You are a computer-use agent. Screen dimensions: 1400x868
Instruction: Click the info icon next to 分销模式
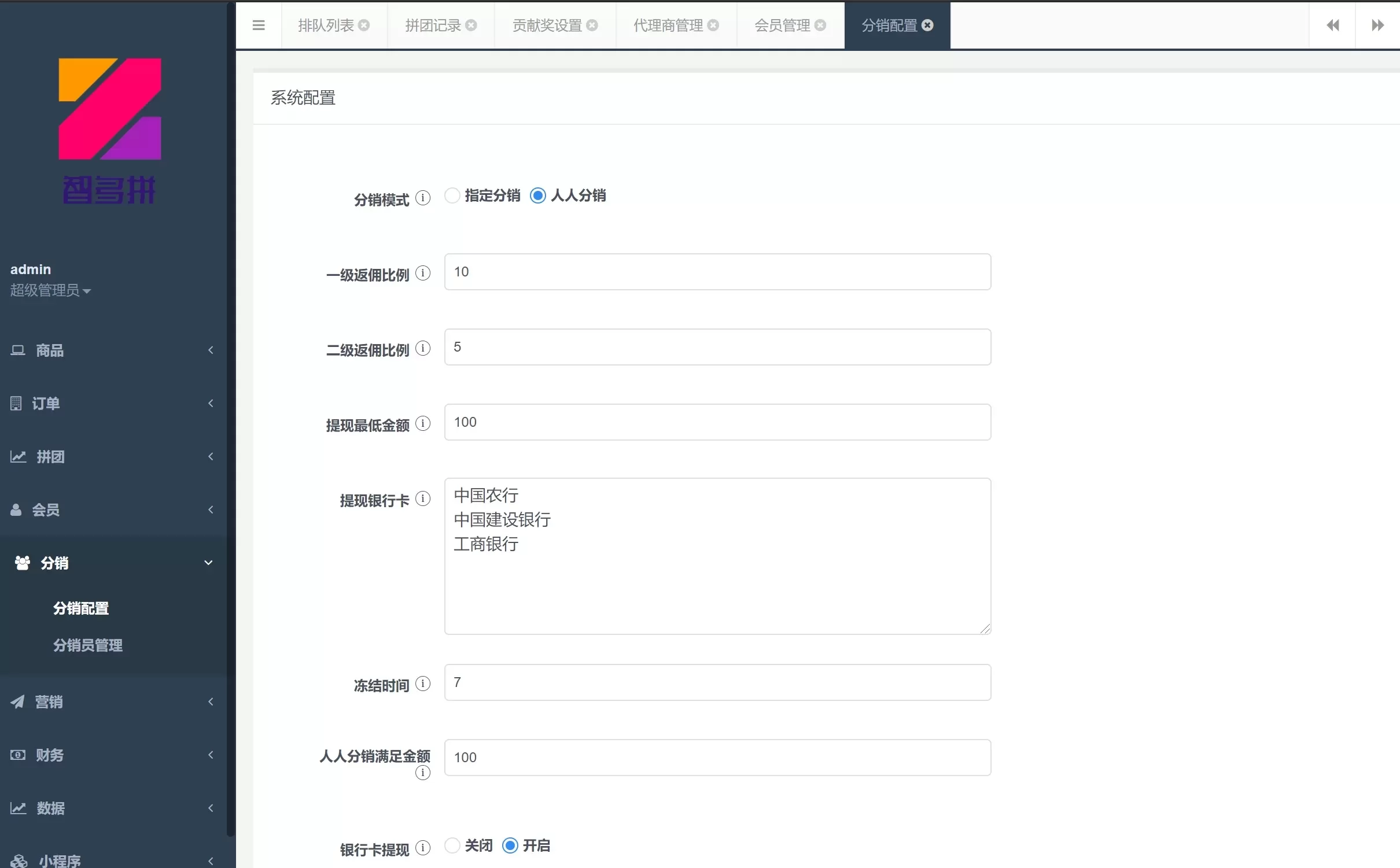(423, 198)
